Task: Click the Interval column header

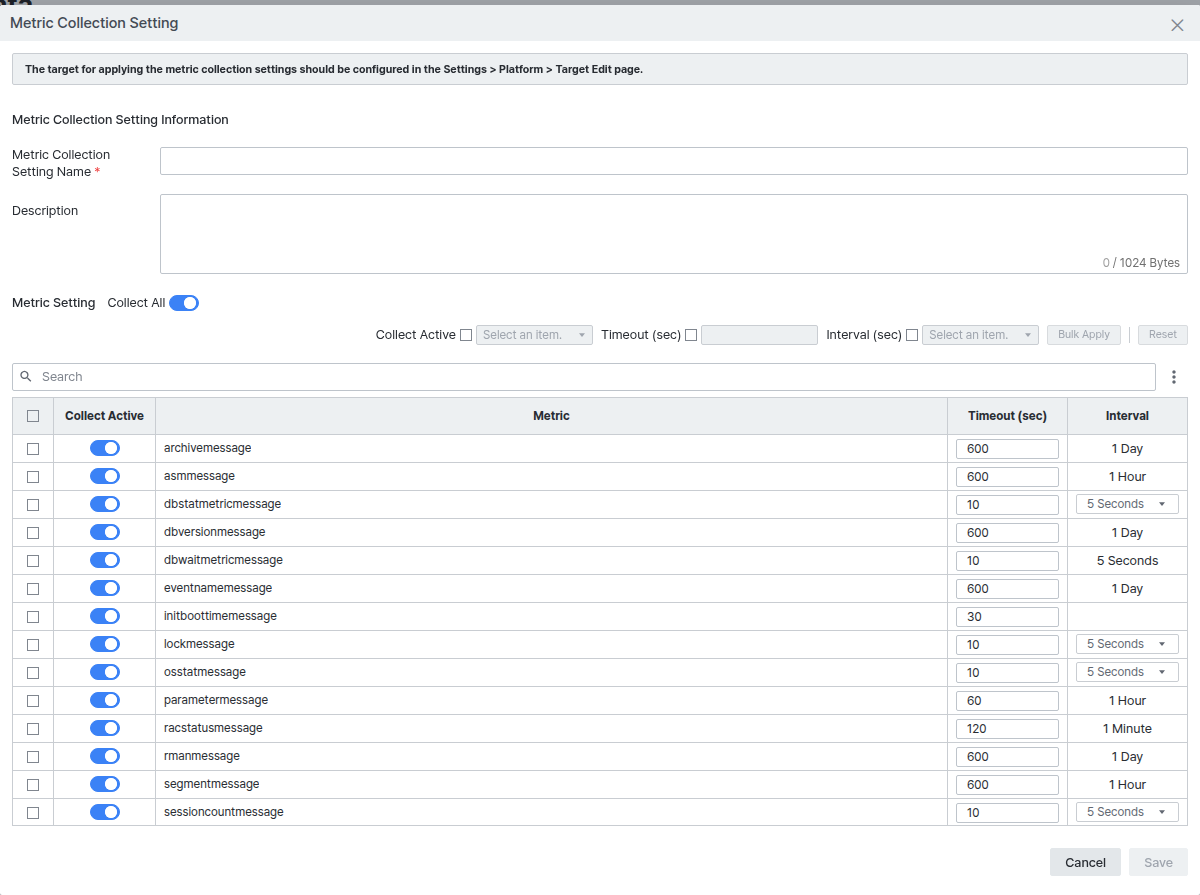Action: [1127, 416]
